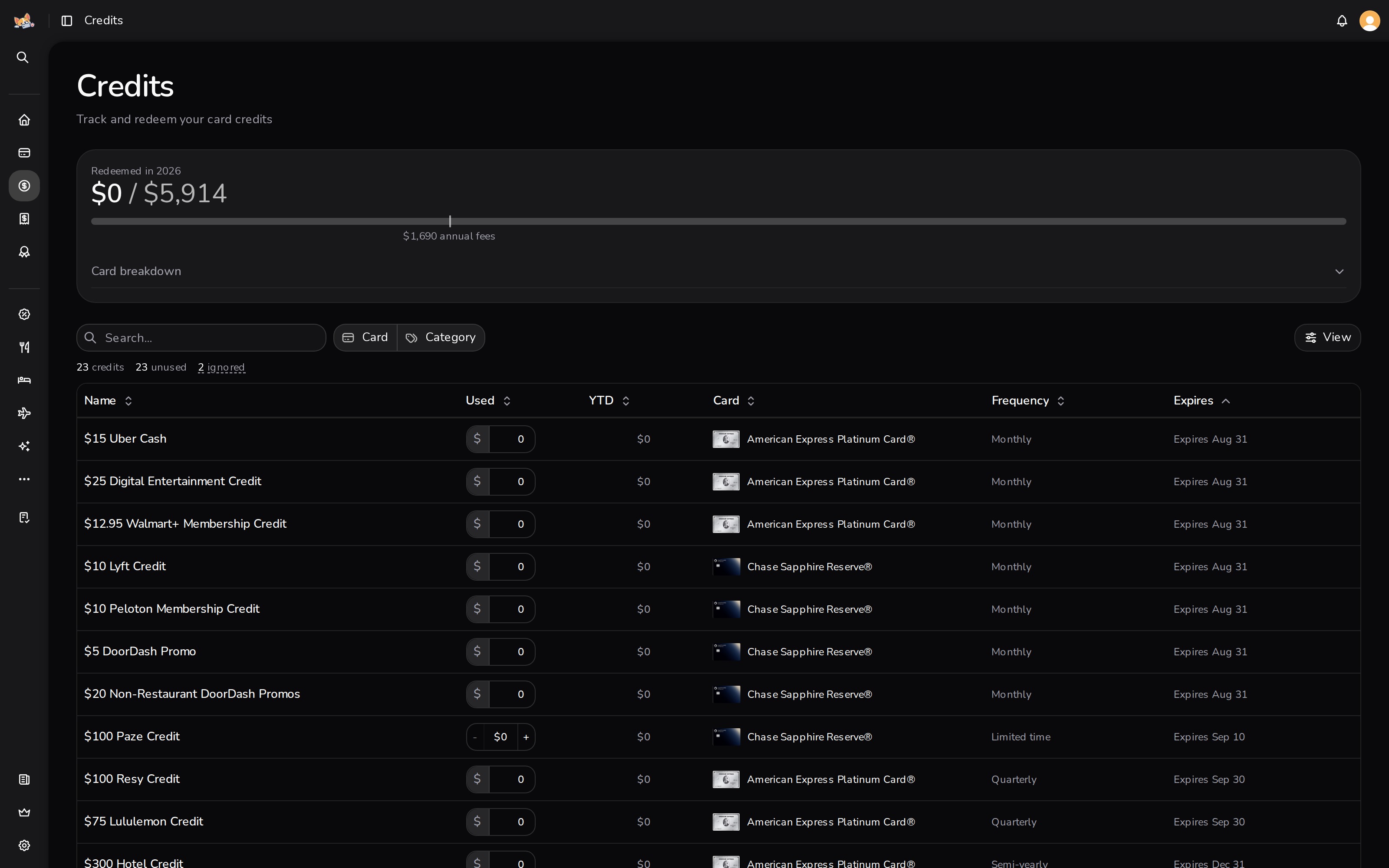Screen dimensions: 1389x868
Task: Click Limited time frequency label
Action: point(1020,736)
